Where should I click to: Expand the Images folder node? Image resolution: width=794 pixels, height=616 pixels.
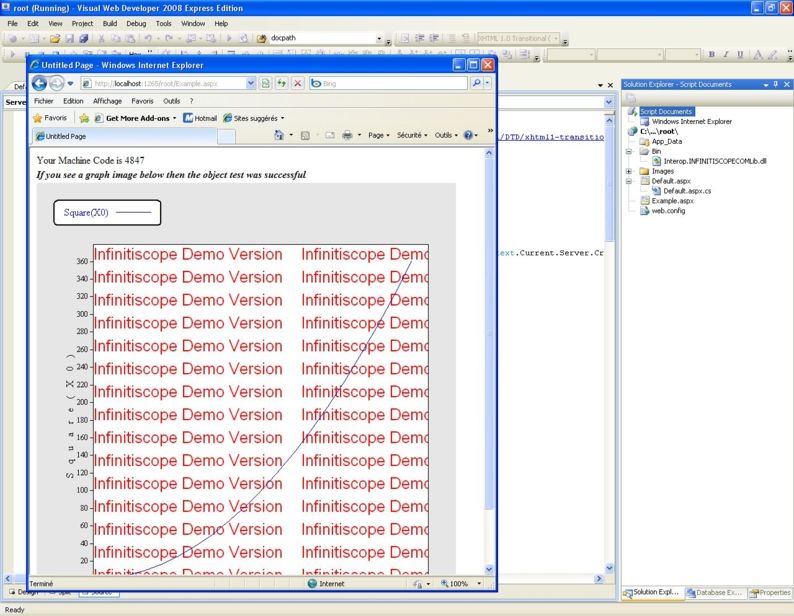(629, 171)
